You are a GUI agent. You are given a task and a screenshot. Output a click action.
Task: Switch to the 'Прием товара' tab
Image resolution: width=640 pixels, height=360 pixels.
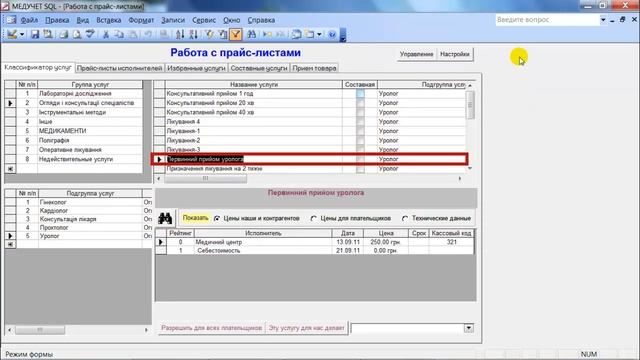[314, 68]
